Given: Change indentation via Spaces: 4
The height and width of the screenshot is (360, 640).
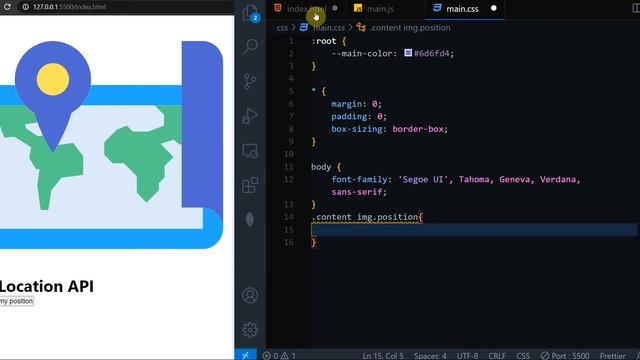Looking at the screenshot, I should (430, 356).
